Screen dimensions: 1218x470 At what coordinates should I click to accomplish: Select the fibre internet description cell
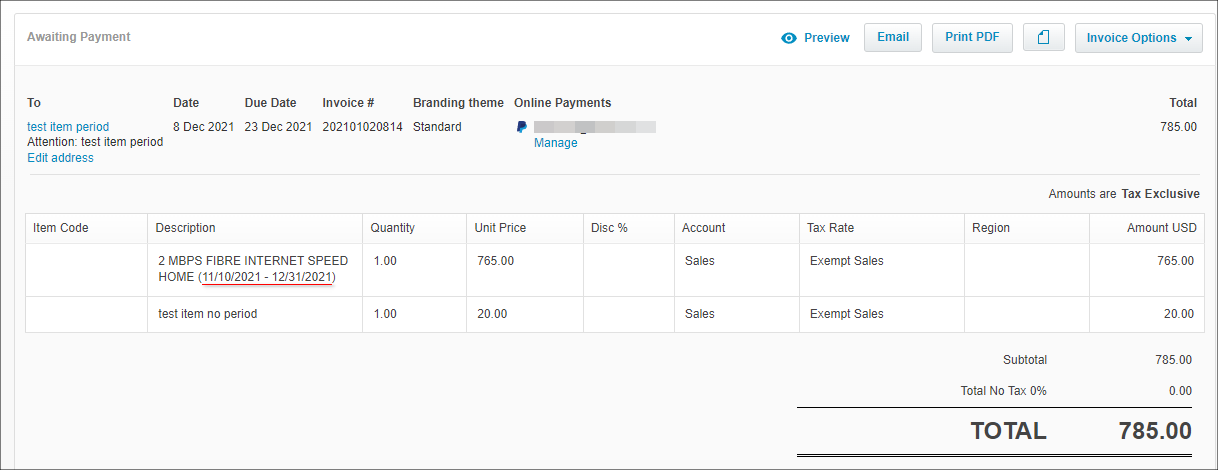[254, 269]
